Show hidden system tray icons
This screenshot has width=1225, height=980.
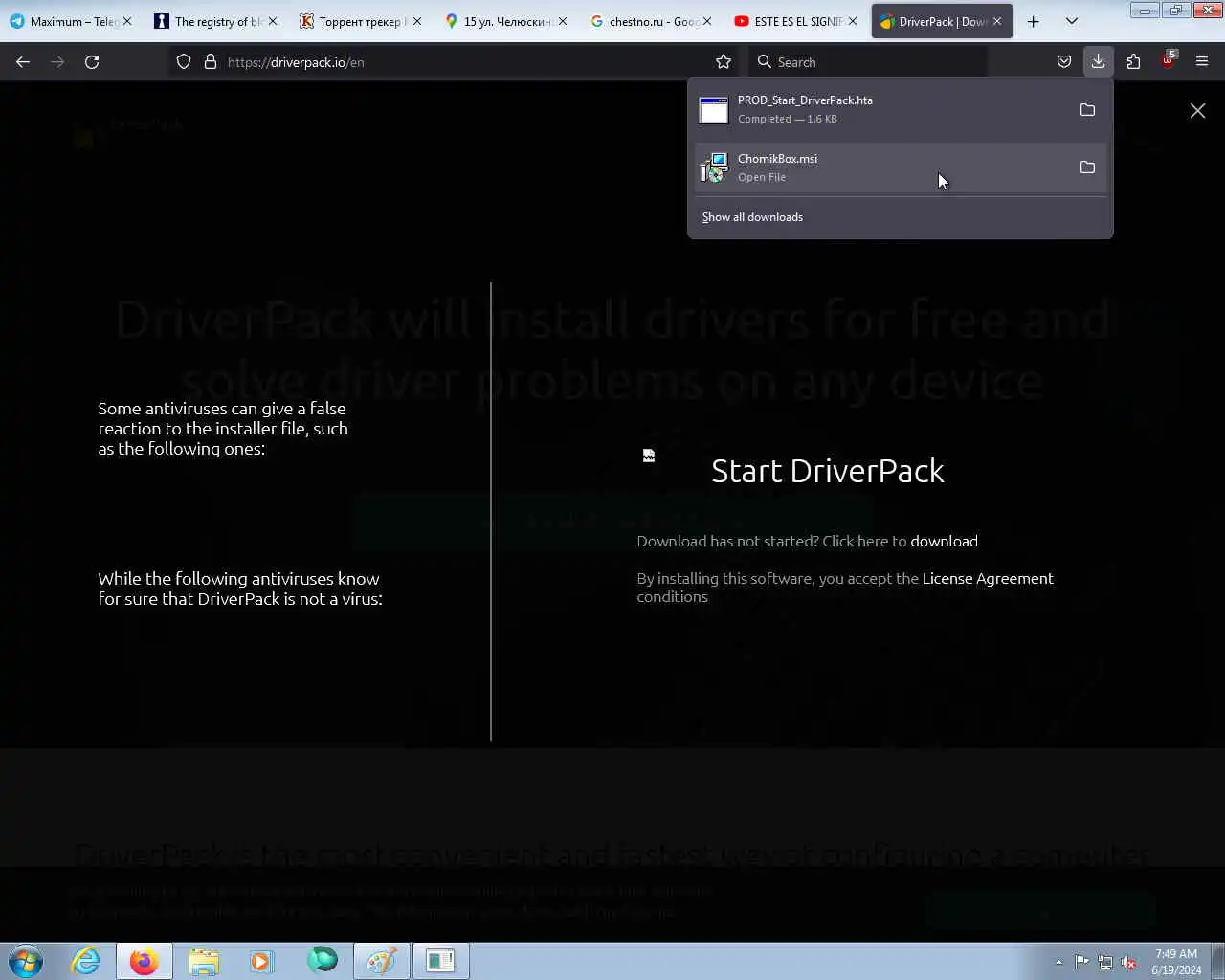pyautogui.click(x=1058, y=962)
